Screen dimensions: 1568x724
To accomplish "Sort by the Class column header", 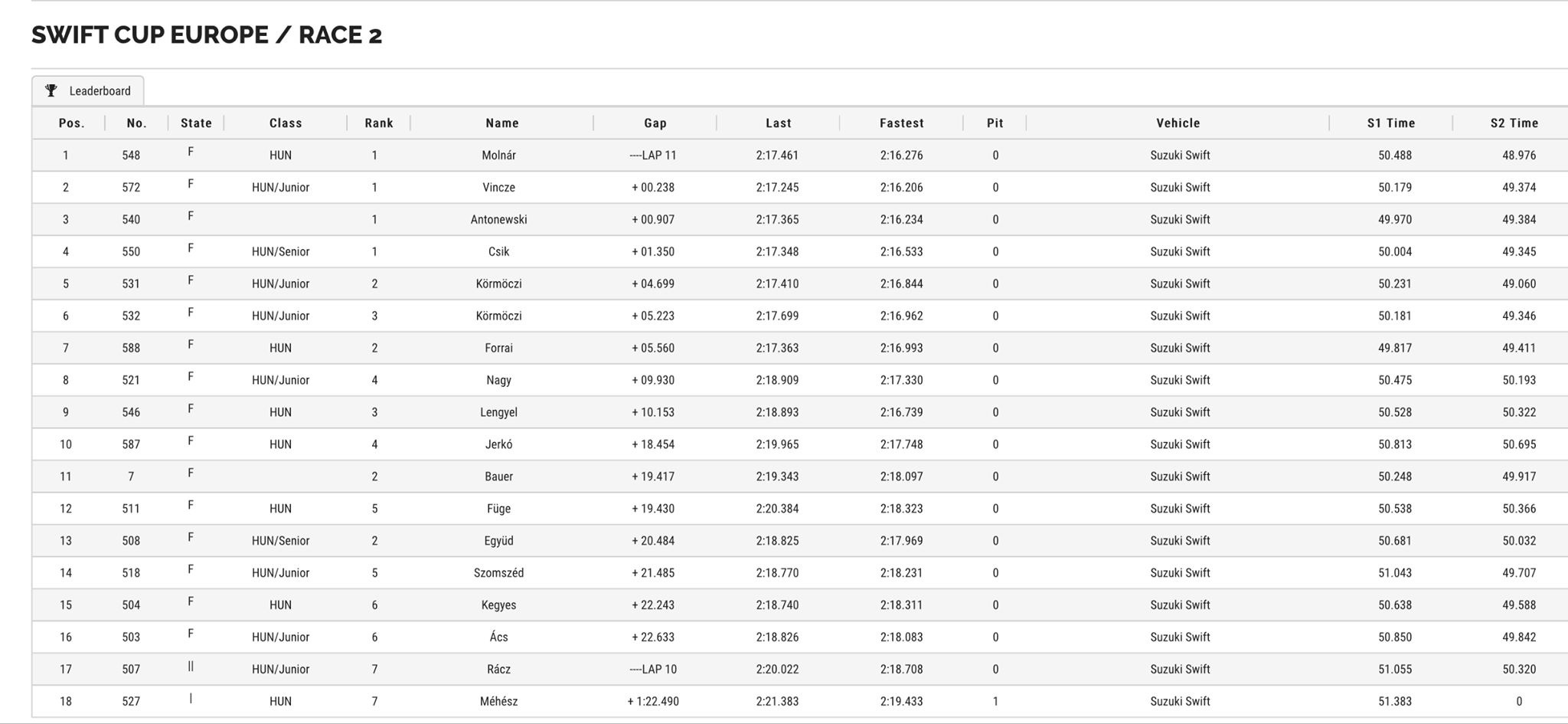I will click(286, 123).
